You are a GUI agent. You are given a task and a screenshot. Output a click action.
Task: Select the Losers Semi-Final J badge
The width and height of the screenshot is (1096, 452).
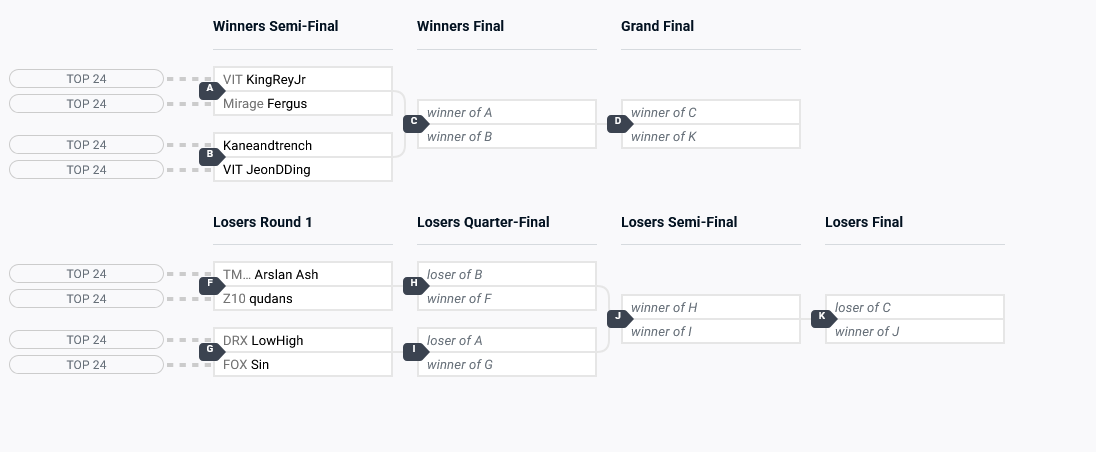tap(618, 318)
